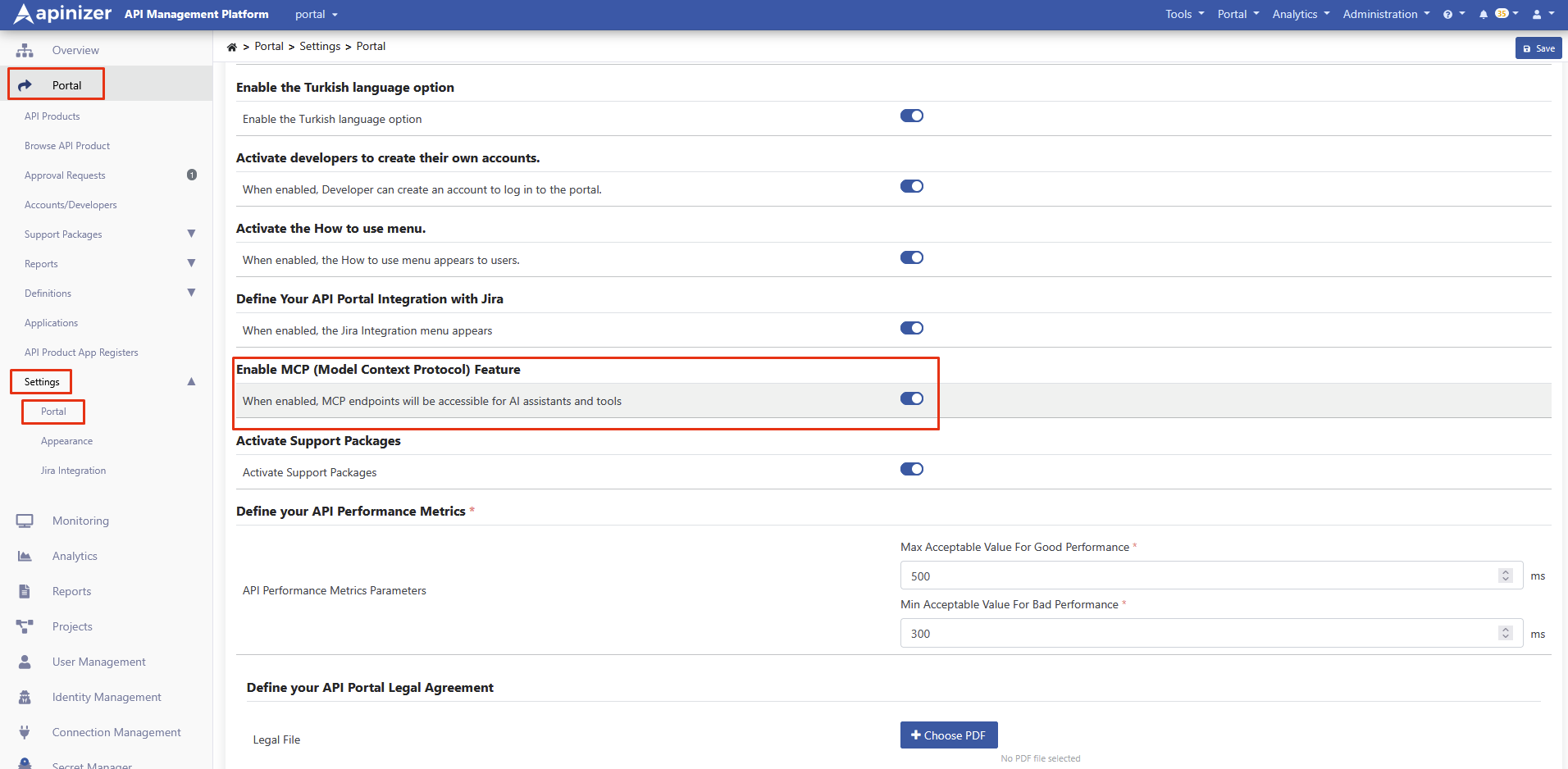Click the Choose PDF button
1568x769 pixels.
click(x=948, y=735)
